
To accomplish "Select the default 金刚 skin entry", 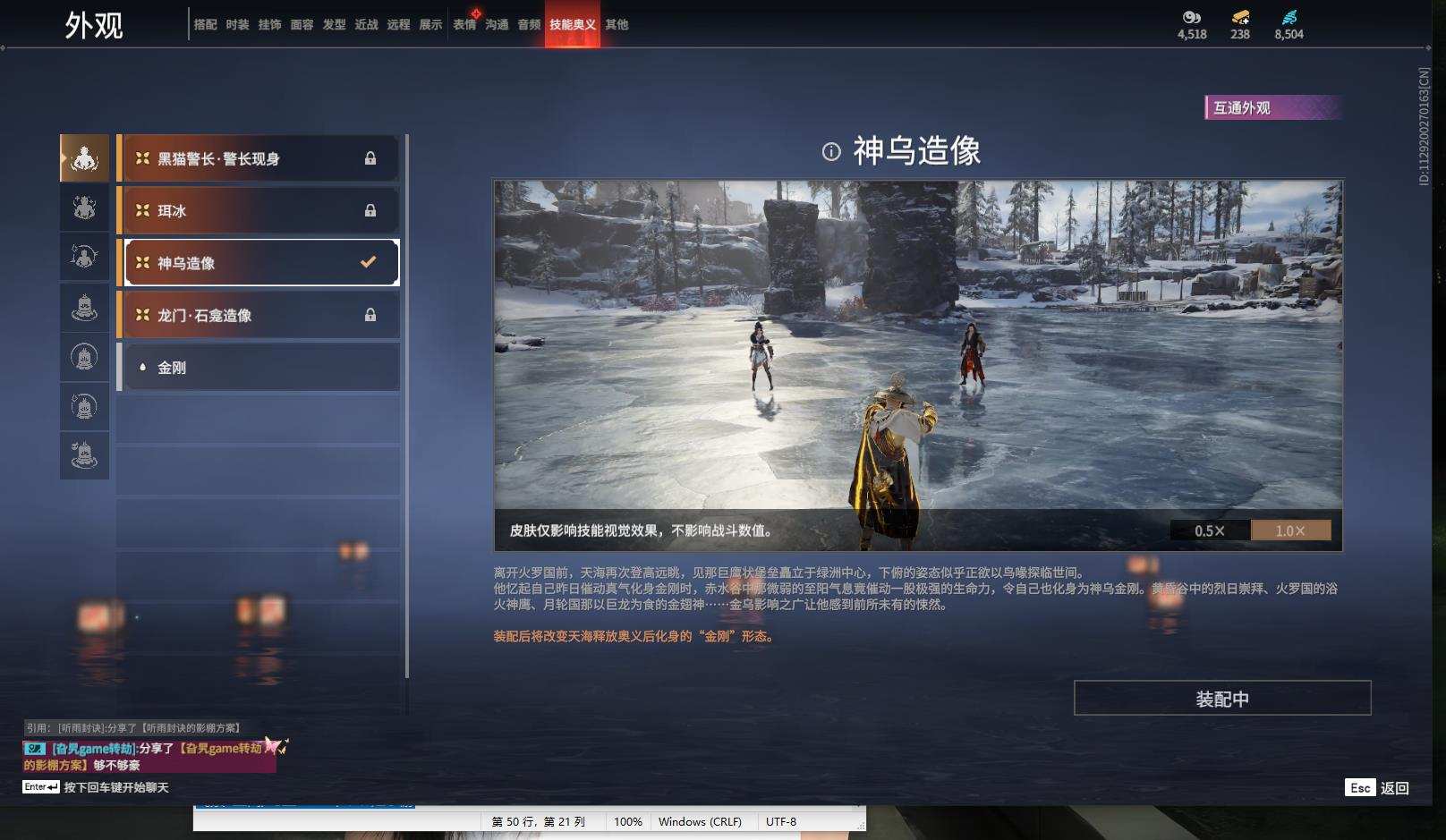I will [x=258, y=367].
